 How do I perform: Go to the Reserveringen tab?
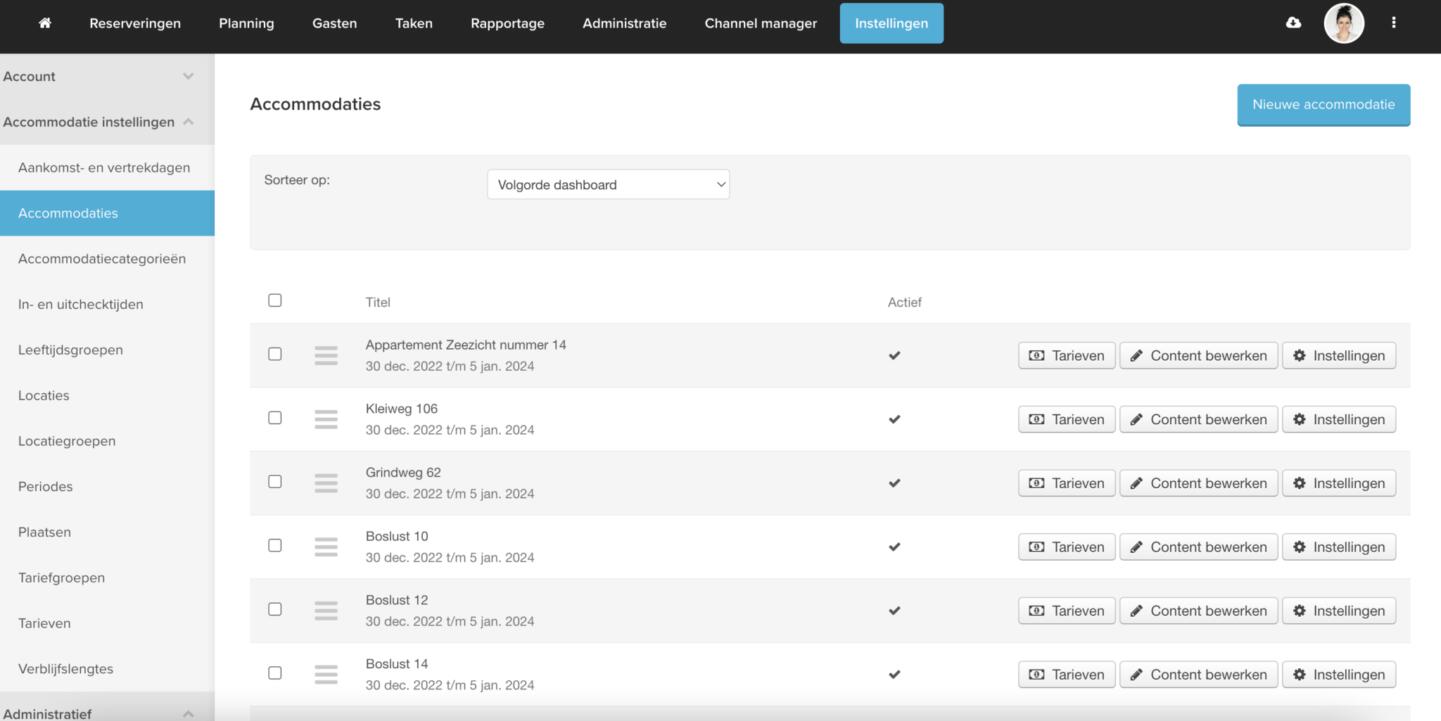135,23
